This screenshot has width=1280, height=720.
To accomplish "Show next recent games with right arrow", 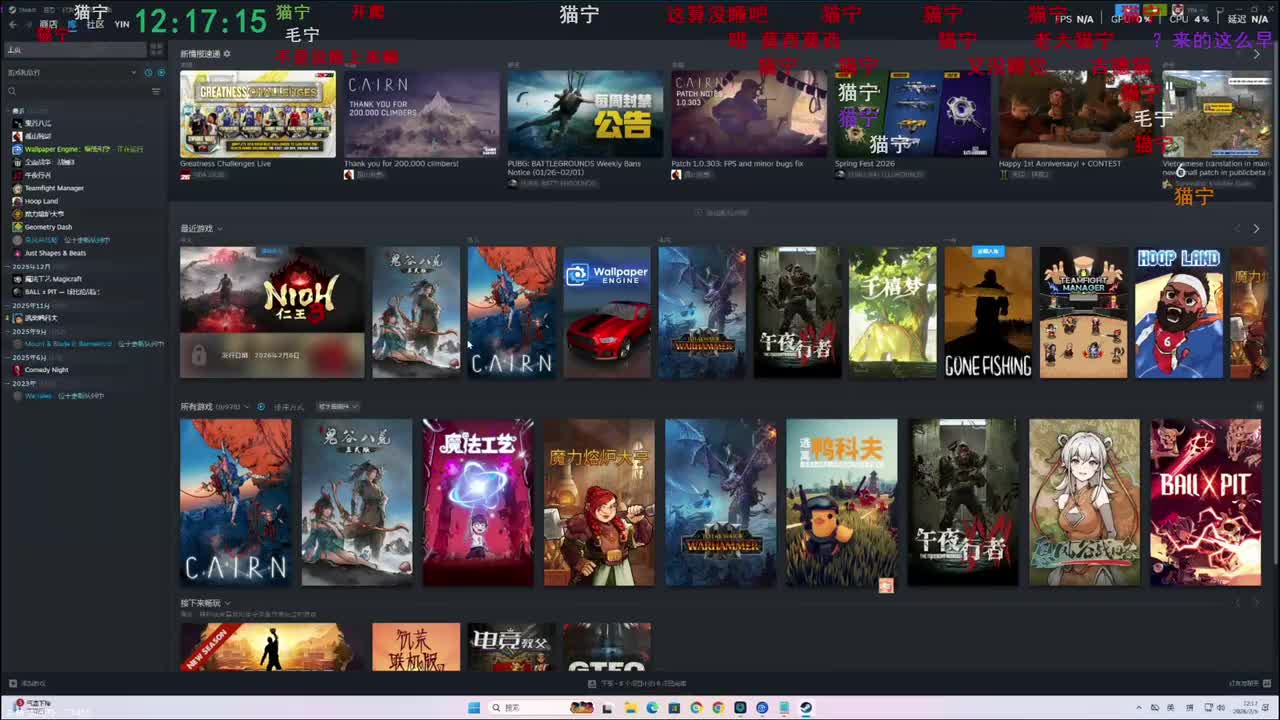I will [1256, 229].
